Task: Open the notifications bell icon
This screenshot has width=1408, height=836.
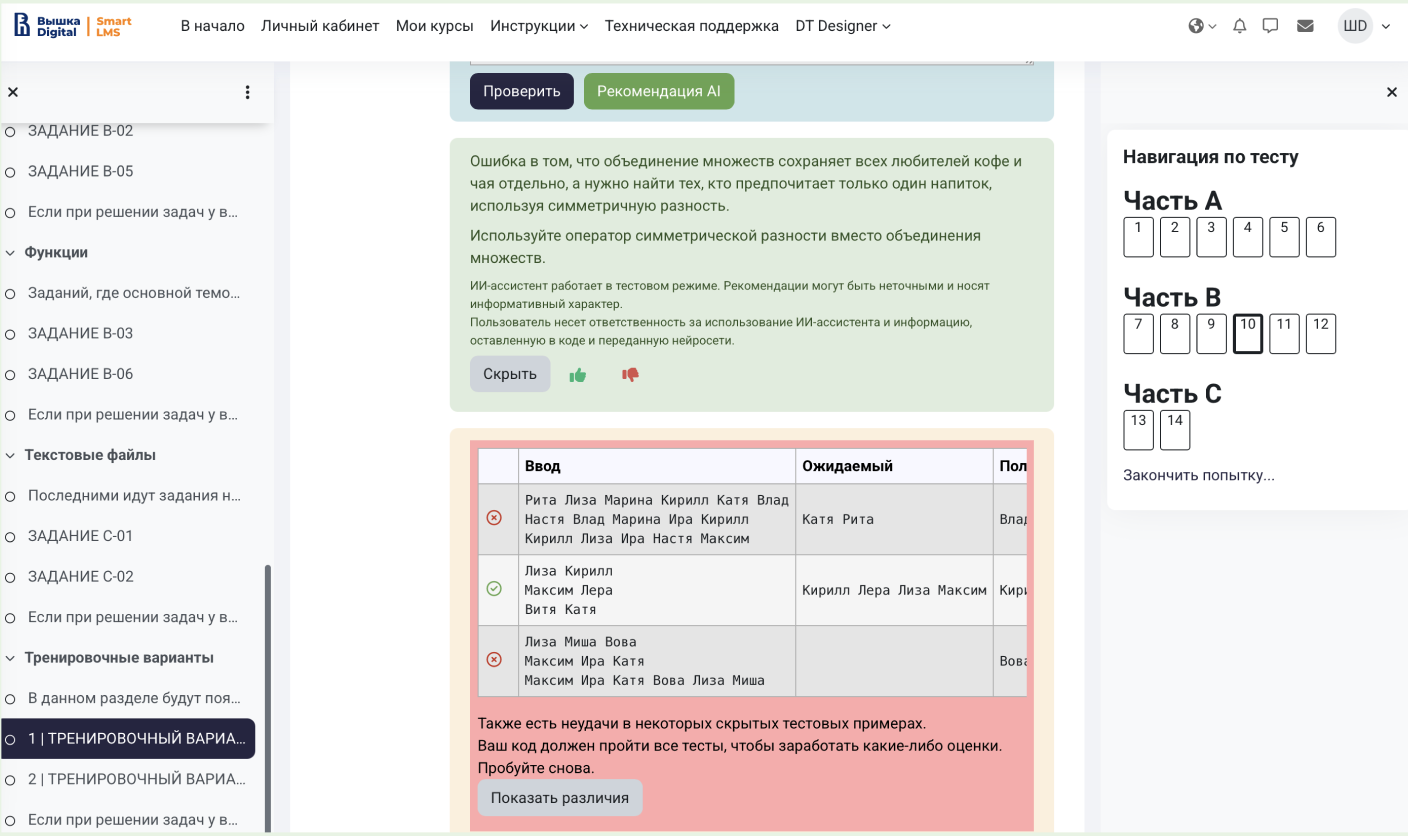Action: coord(1240,26)
